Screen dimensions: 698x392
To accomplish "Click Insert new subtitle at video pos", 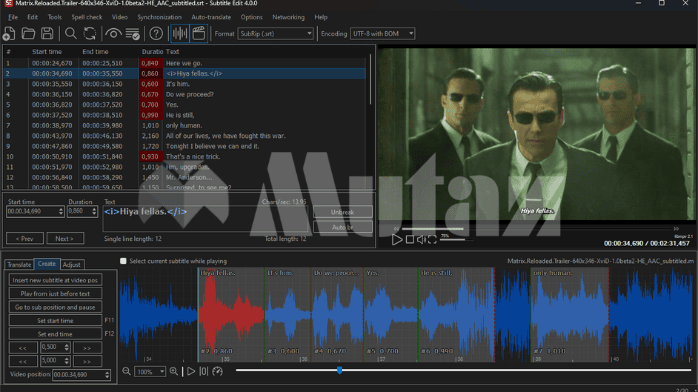I will point(55,280).
